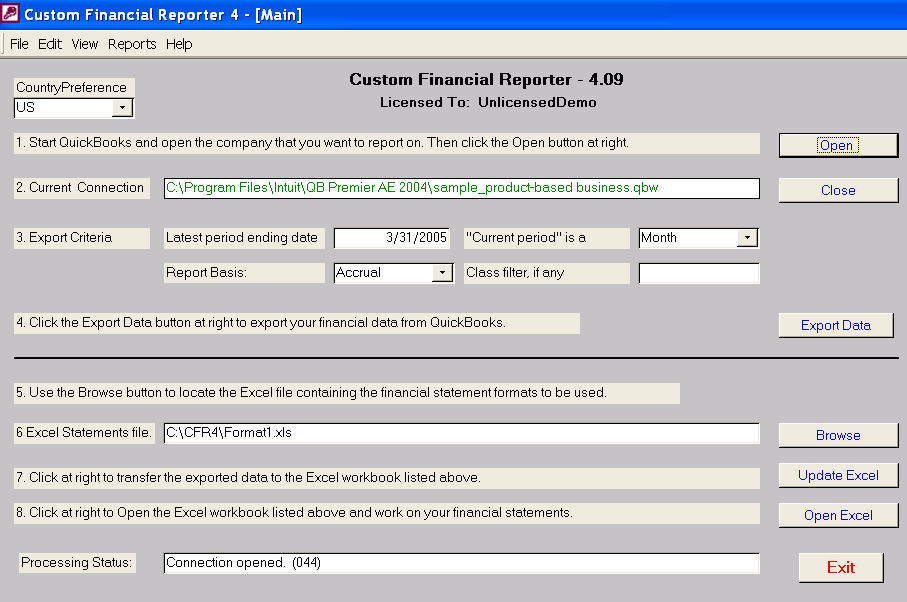Image resolution: width=907 pixels, height=602 pixels.
Task: Click the Excel Statements file path field
Action: (461, 433)
